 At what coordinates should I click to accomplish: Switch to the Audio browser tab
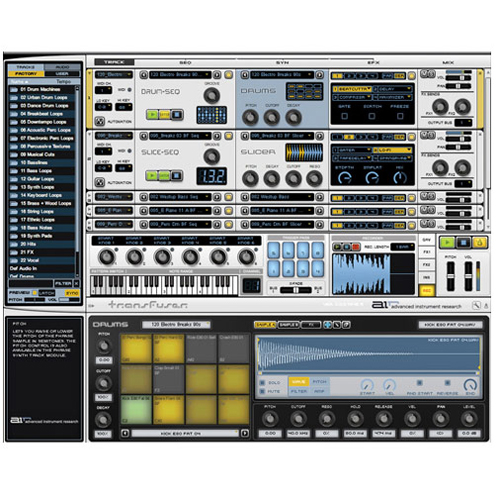tap(62, 67)
